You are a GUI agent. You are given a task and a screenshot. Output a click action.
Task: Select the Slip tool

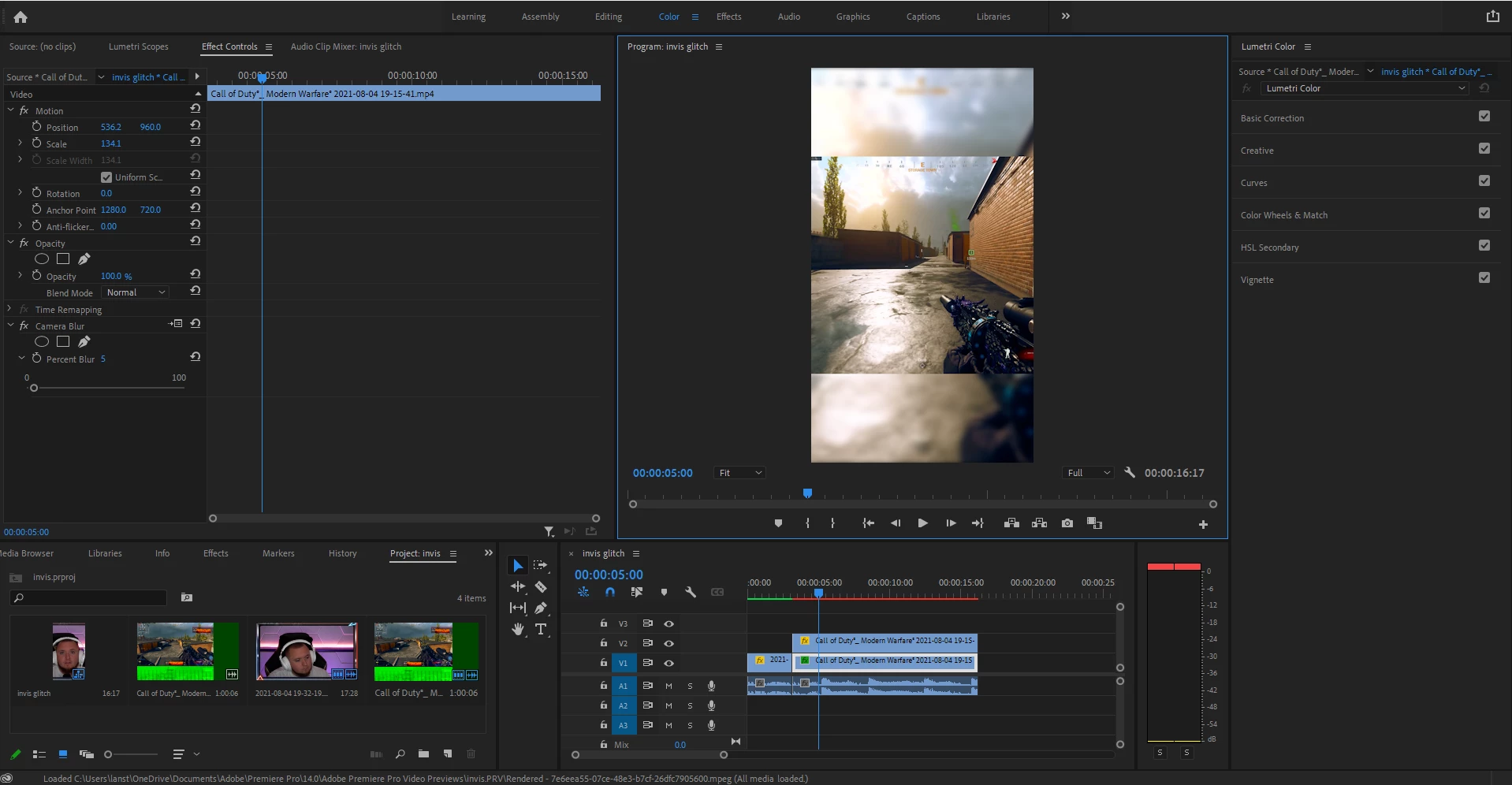point(518,608)
